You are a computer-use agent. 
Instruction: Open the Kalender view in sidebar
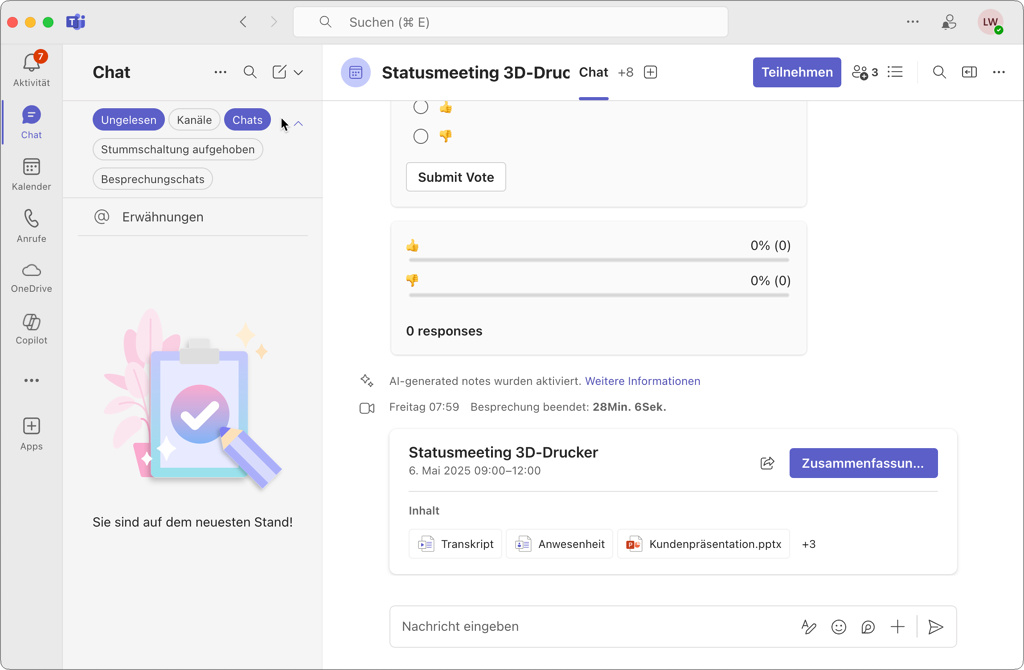point(31,173)
